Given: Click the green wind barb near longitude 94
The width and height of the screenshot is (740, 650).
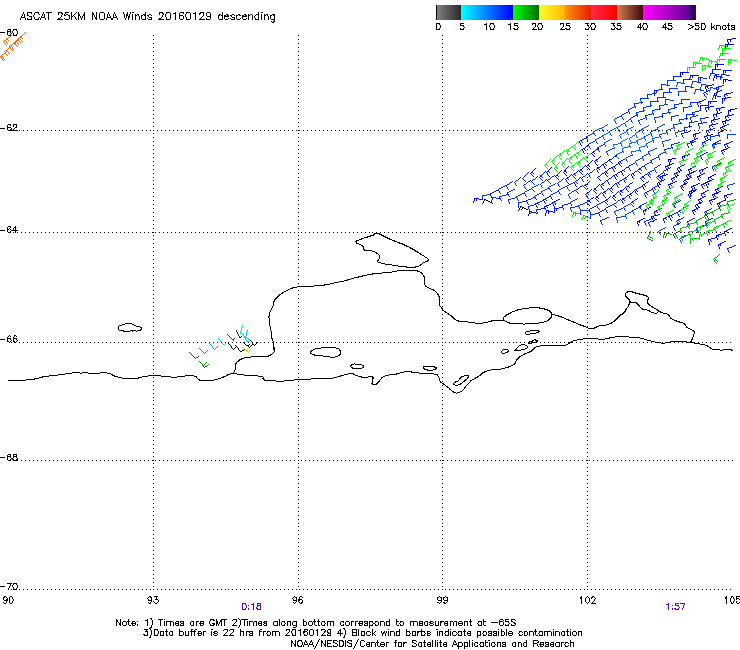Looking at the screenshot, I should coord(204,364).
